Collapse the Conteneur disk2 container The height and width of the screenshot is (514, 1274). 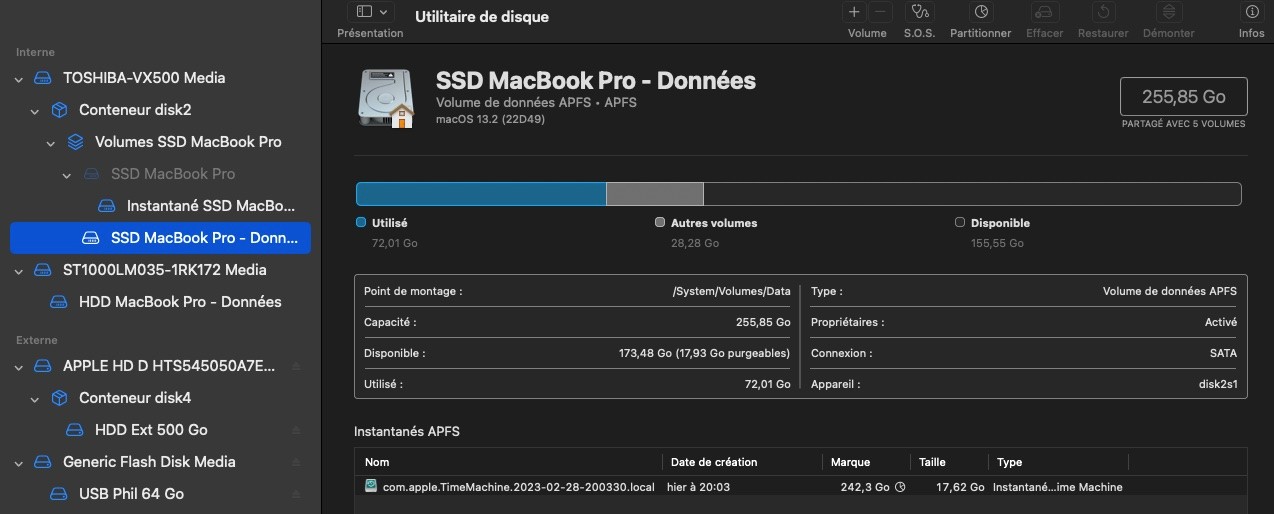(x=35, y=110)
